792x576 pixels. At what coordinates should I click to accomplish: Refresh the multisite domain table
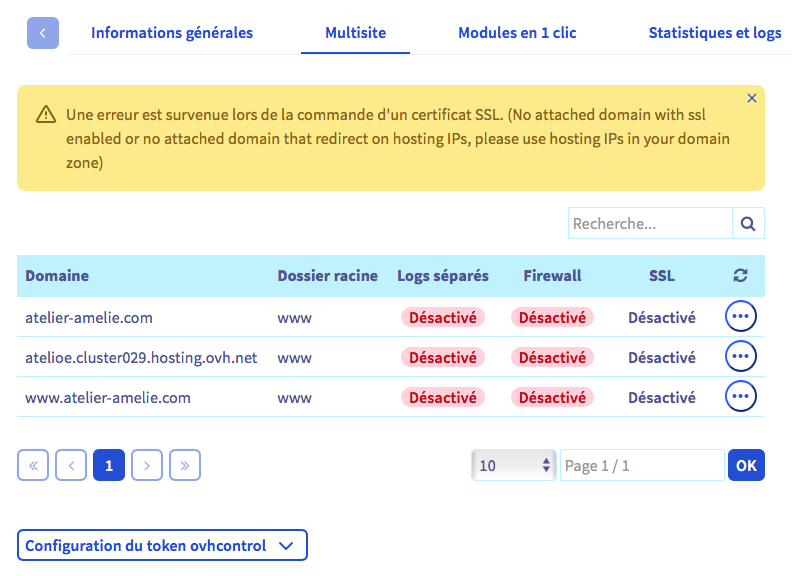[741, 276]
